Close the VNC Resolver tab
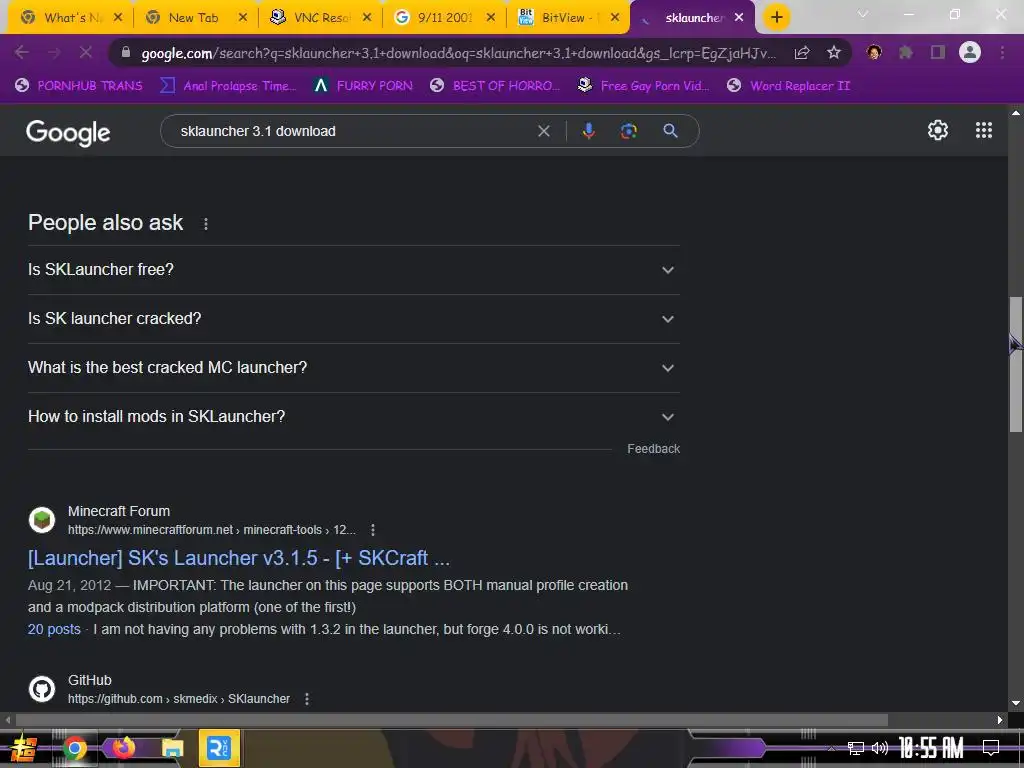The height and width of the screenshot is (768, 1024). pos(367,18)
